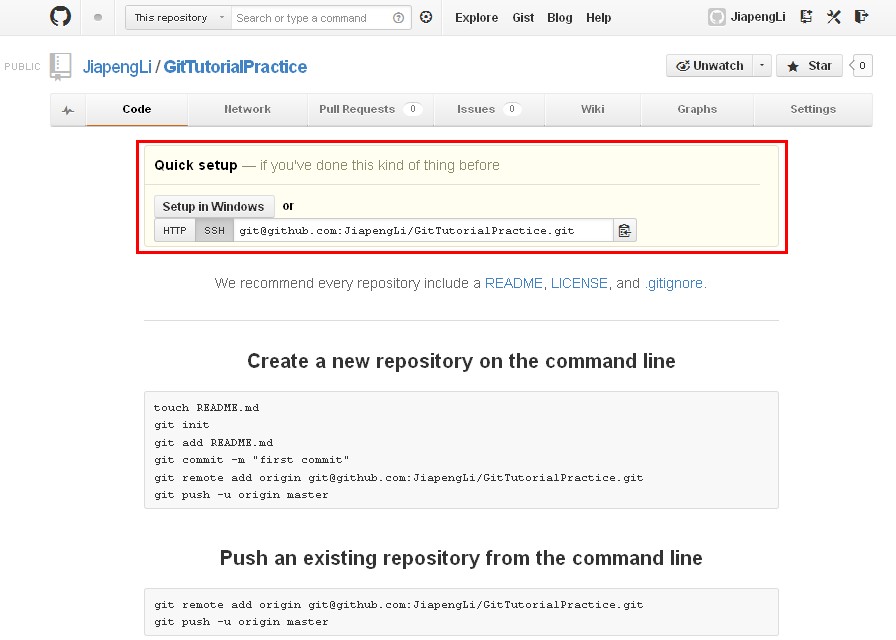Screen dimensions: 896x640
Task: Click the Unwatch button
Action: pos(710,66)
